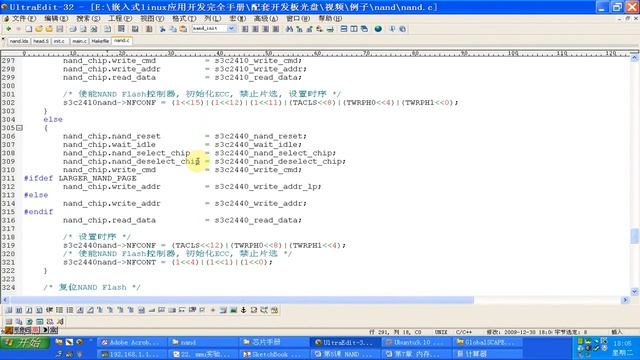
Task: Click the 插入 insert-mode status indicator
Action: (x=617, y=332)
